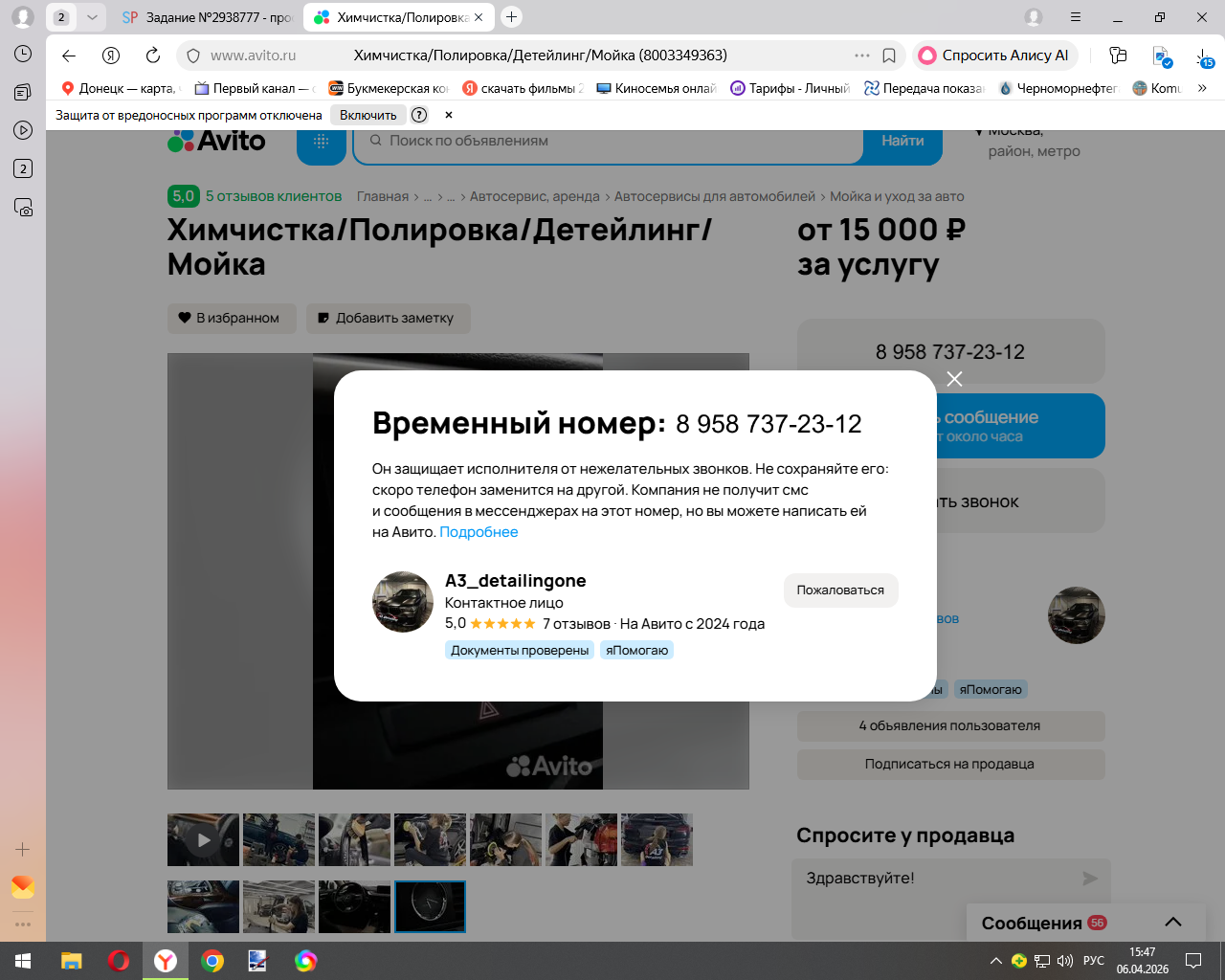Open the video play icon in the sidebar

tap(23, 130)
